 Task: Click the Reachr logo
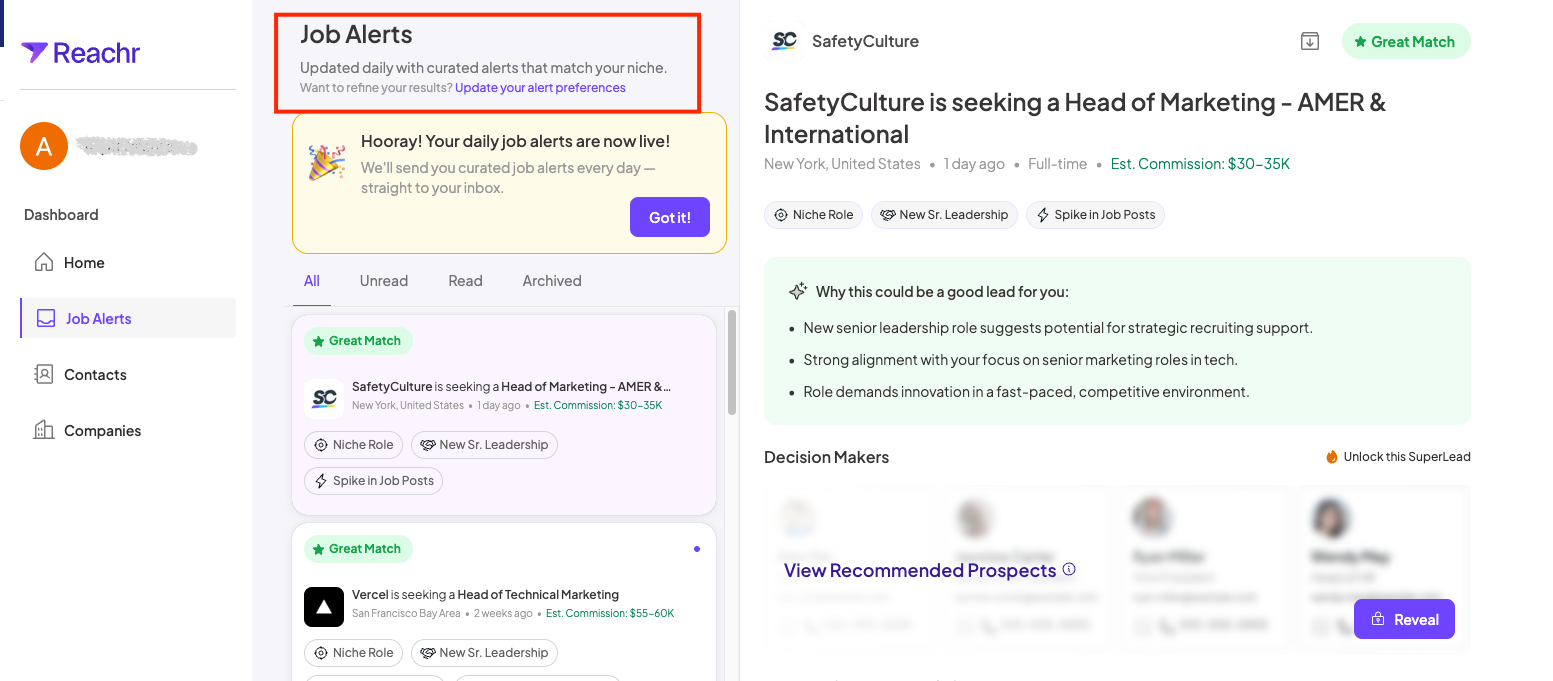click(80, 53)
